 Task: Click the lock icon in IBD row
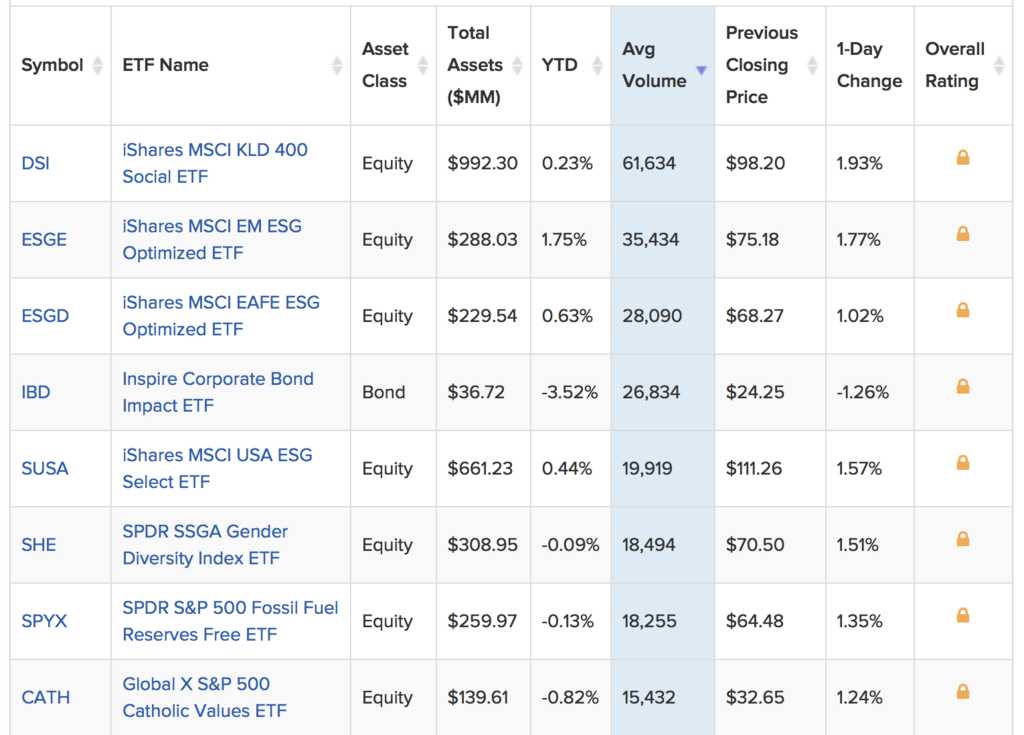(963, 387)
